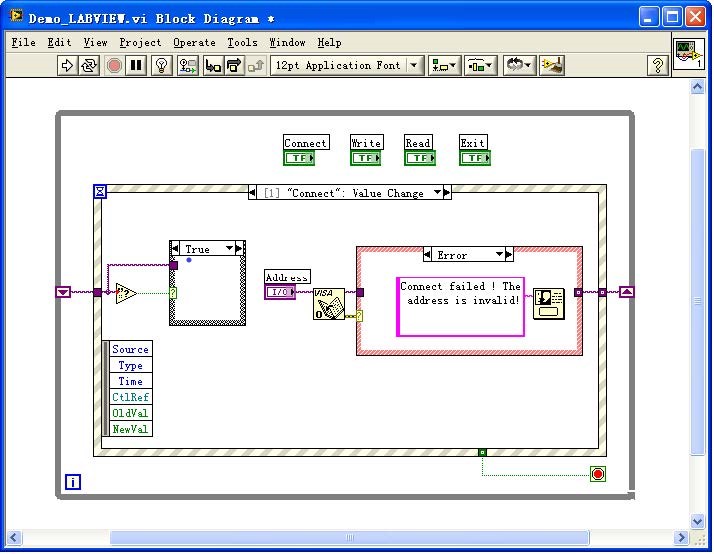Go to next event case arrow
714x554 pixels.
(447, 193)
